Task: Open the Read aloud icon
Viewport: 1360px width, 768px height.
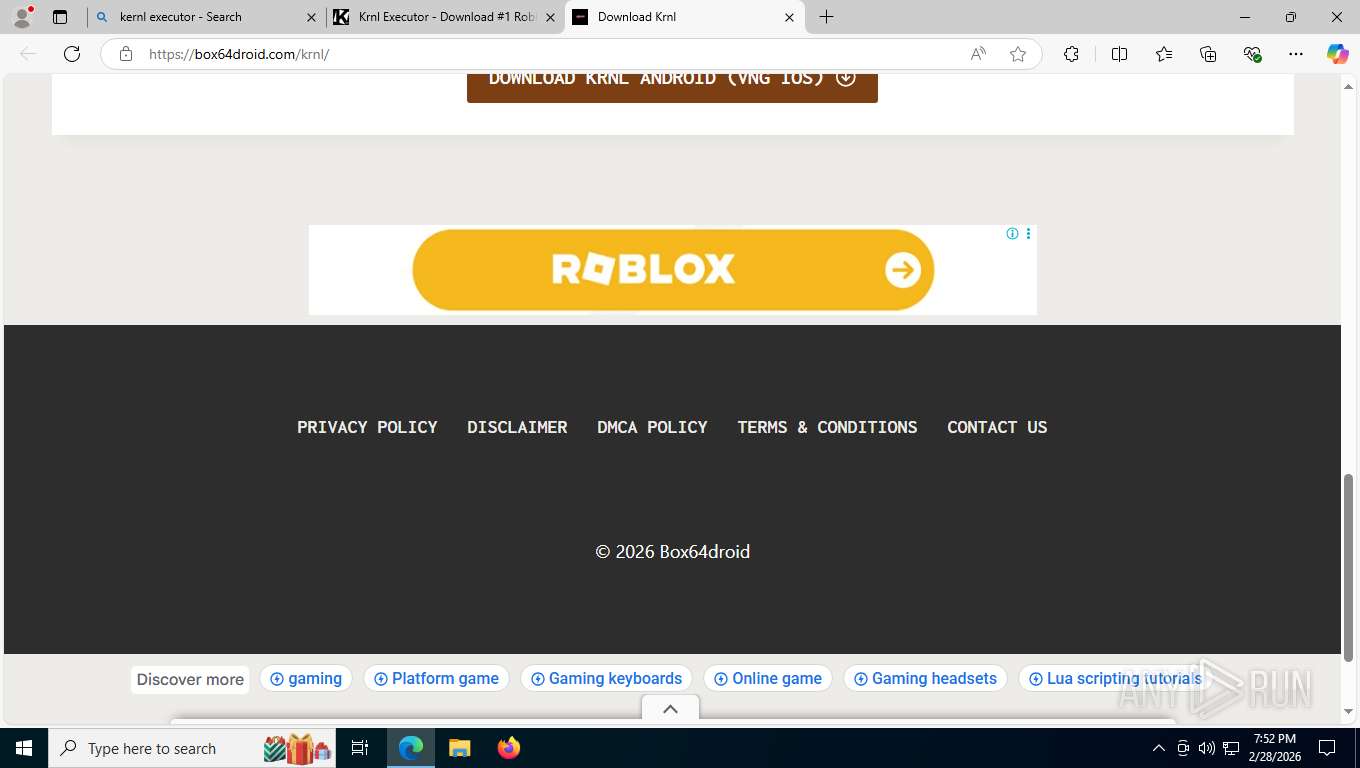Action: [x=978, y=54]
